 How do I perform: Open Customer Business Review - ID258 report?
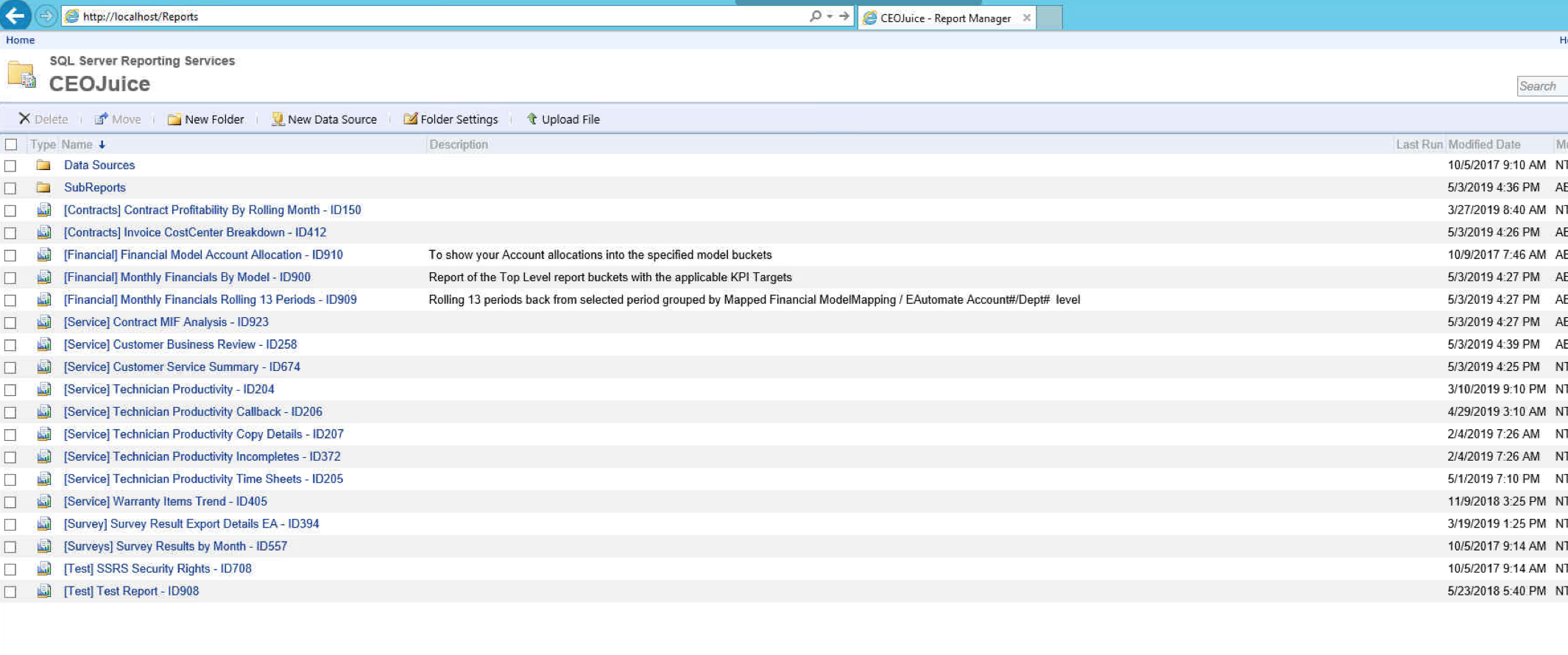point(180,344)
